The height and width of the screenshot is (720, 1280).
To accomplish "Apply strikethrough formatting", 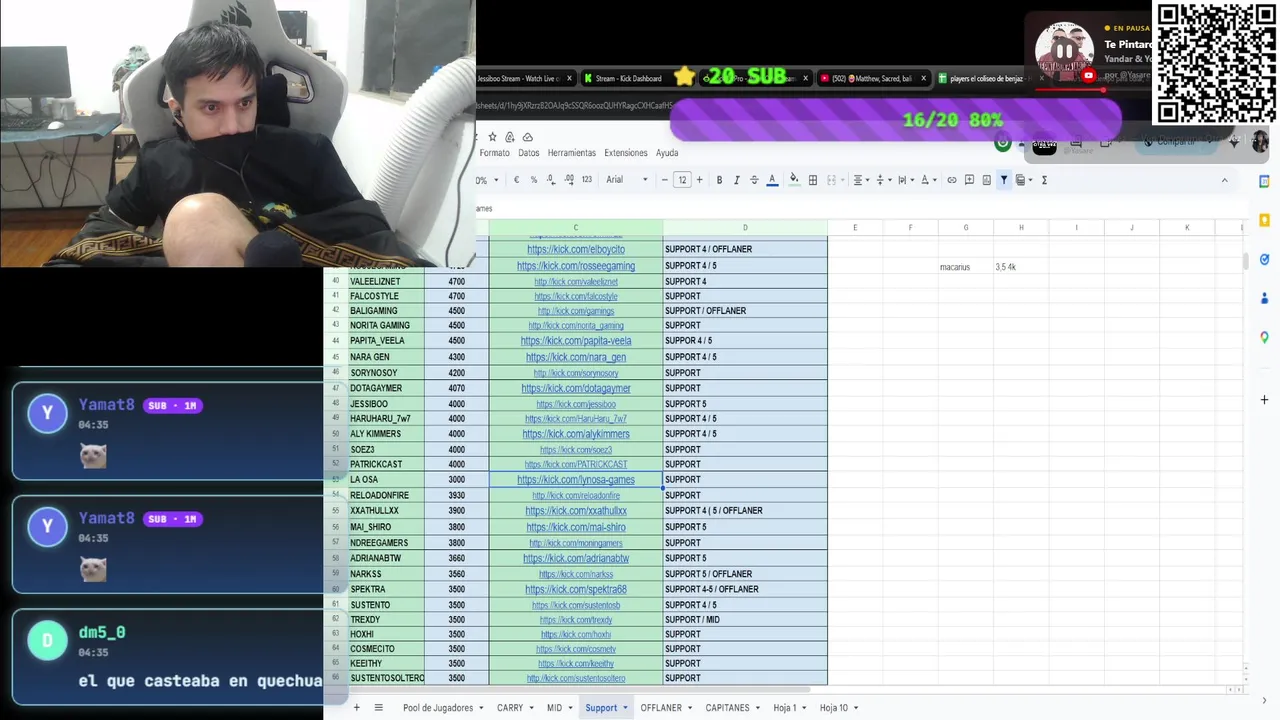I will pos(754,180).
